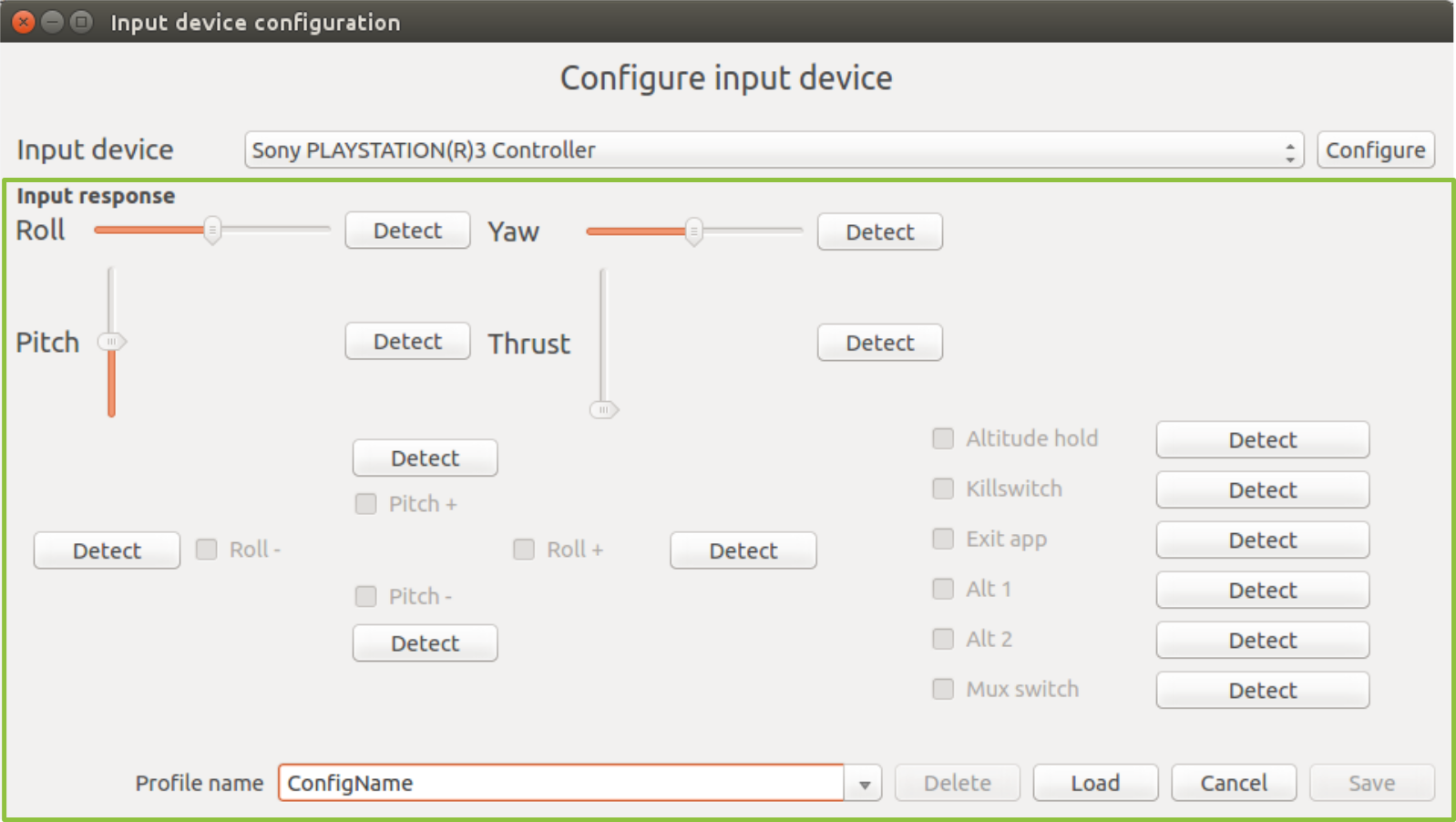Check the Roll + option
This screenshot has width=1456, height=822.
click(x=523, y=549)
